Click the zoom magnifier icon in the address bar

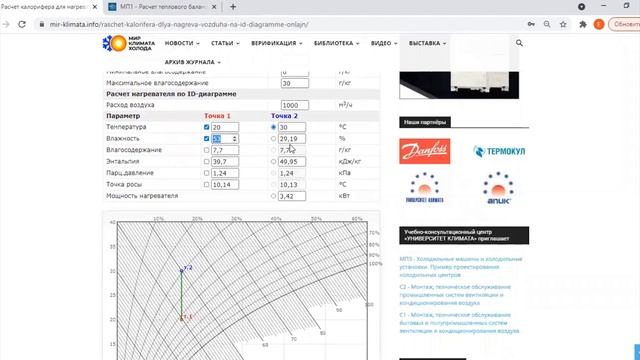click(547, 24)
